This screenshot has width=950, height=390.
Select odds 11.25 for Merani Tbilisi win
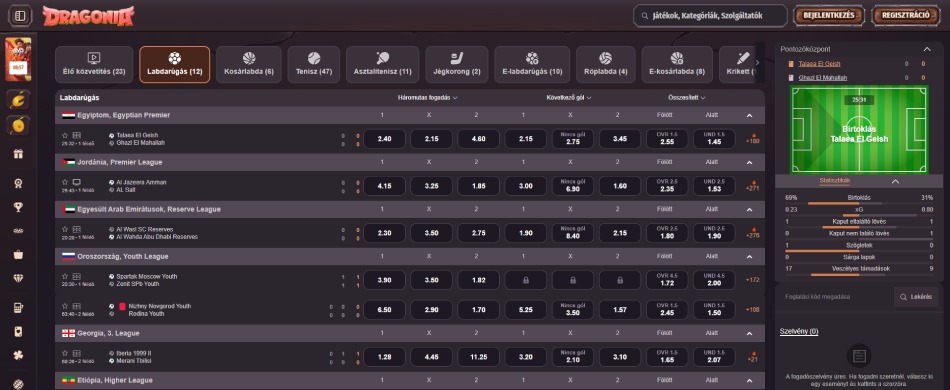tap(479, 357)
